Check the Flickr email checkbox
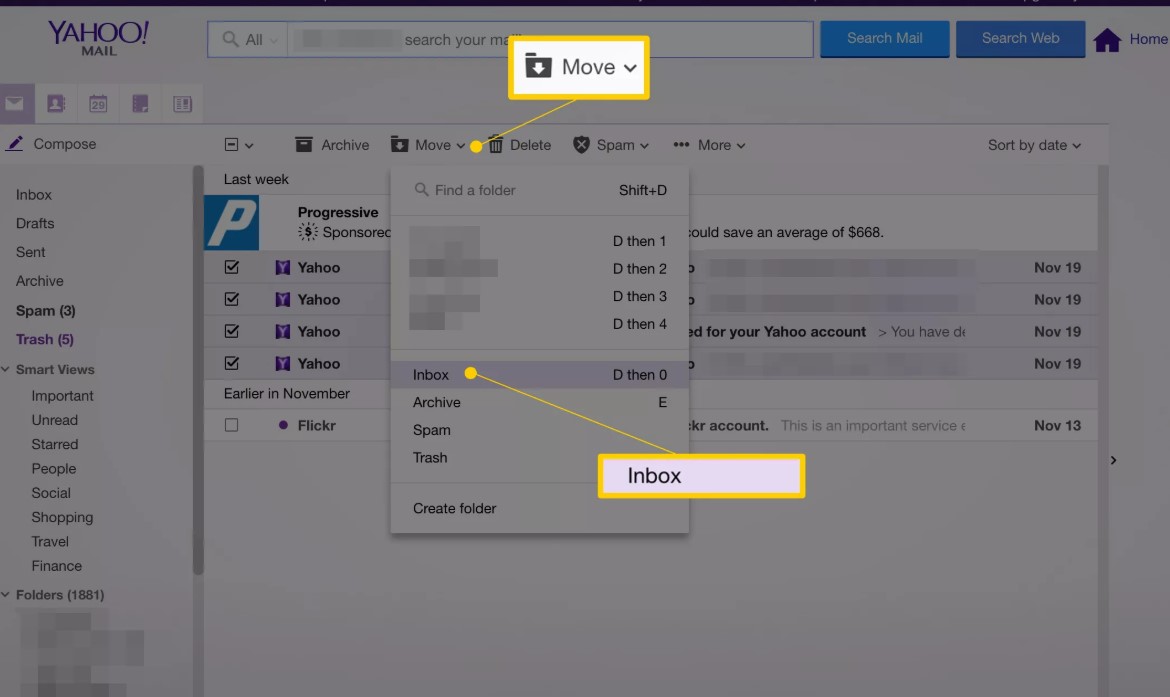 click(x=231, y=425)
